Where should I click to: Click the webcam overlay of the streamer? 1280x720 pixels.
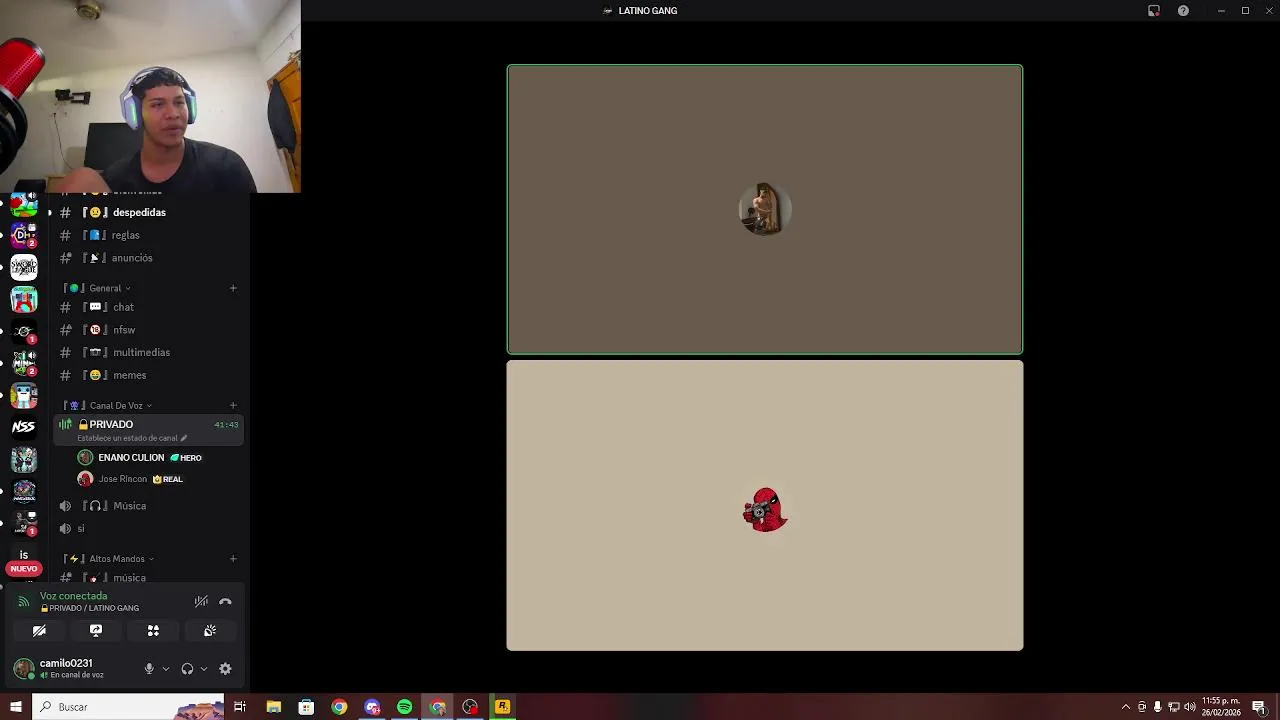150,96
